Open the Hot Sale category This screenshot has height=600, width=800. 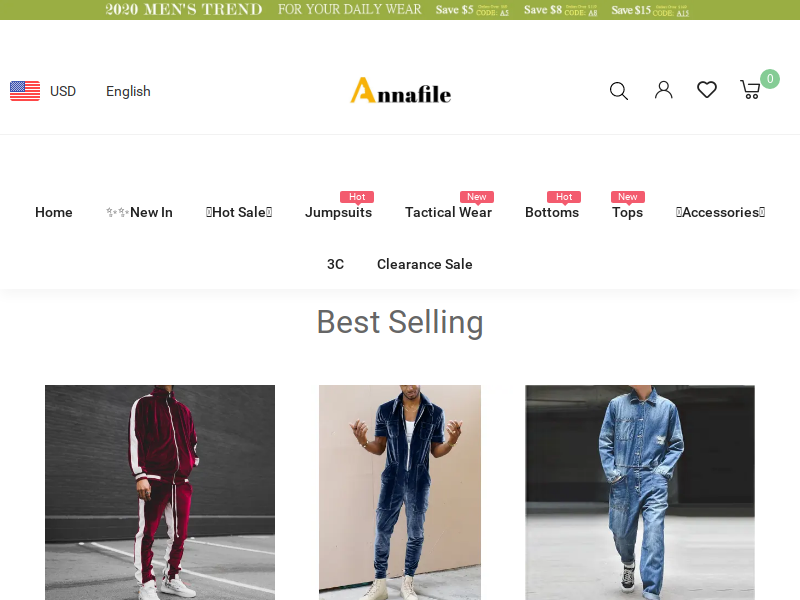(x=239, y=212)
